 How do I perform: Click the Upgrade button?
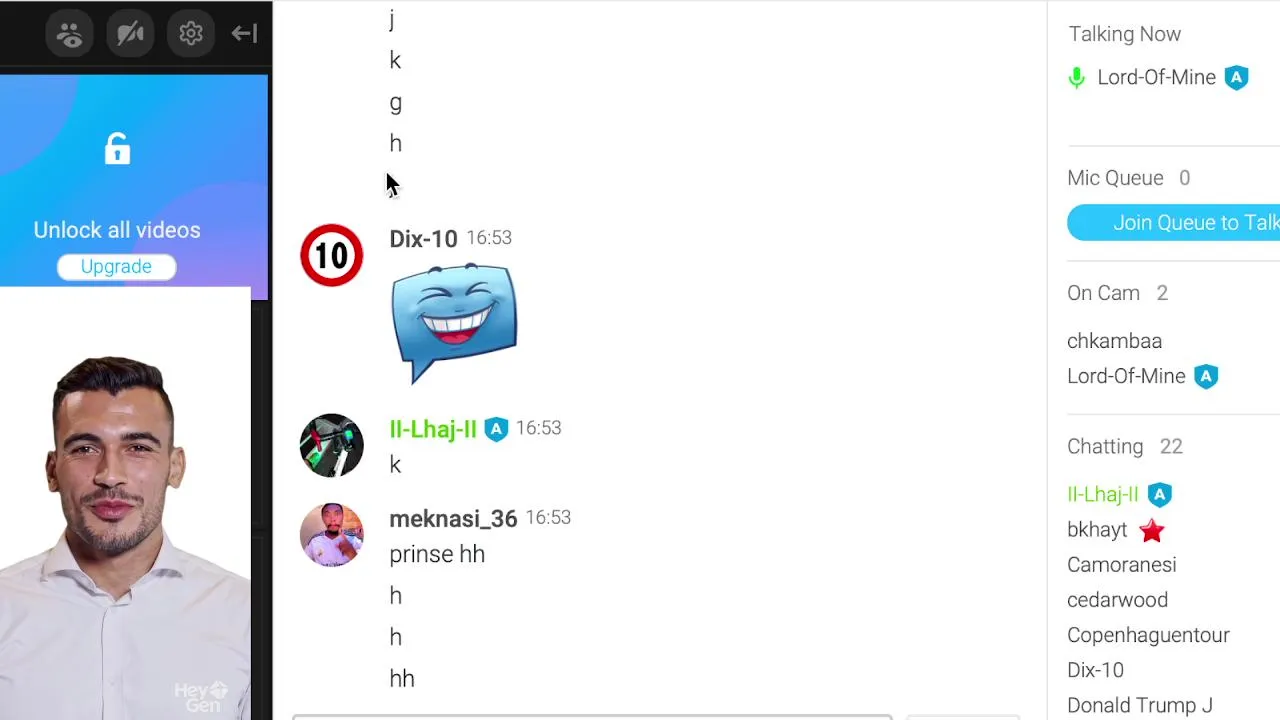coord(116,266)
